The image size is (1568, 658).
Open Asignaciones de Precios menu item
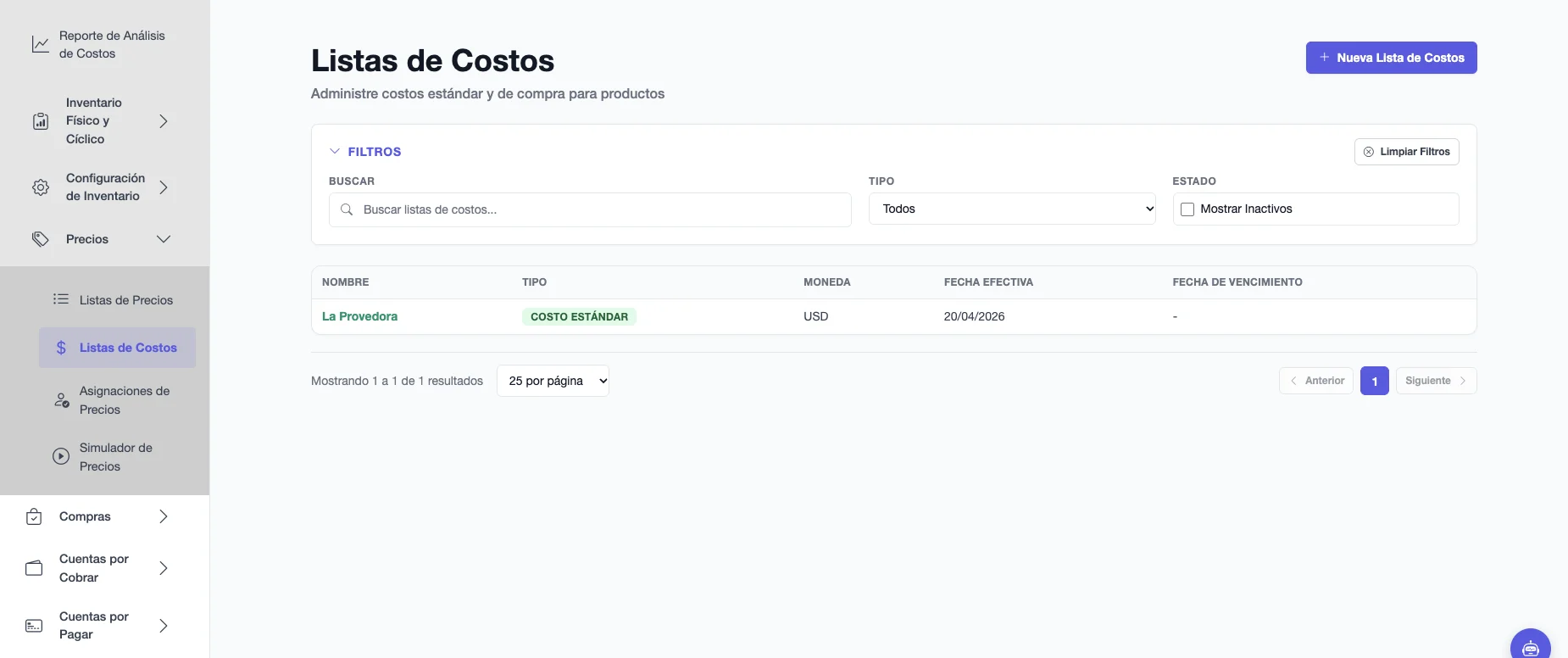coord(118,400)
